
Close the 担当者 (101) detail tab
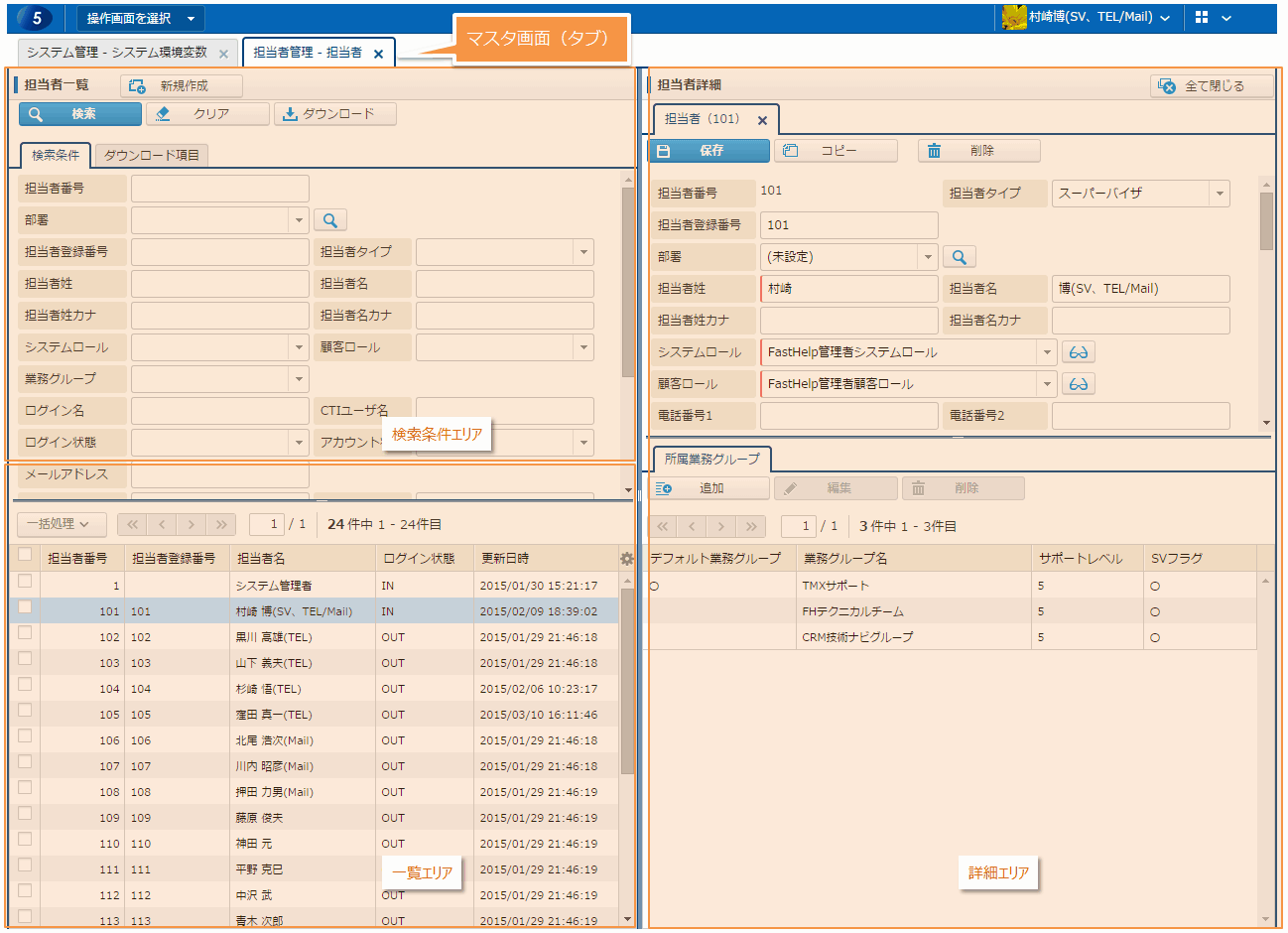point(762,120)
